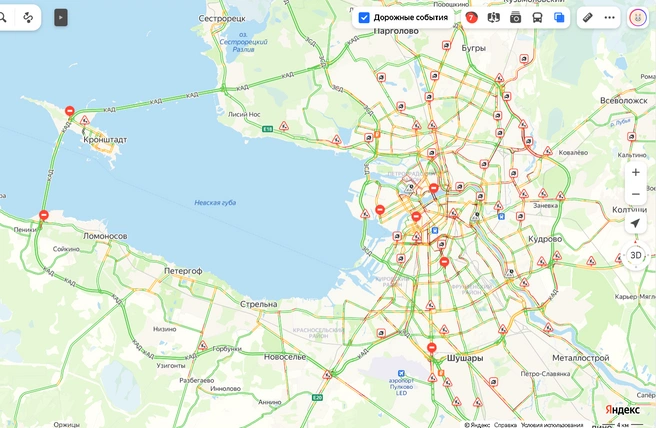The image size is (656, 428).
Task: Open Условия использования terms link
Action: click(x=552, y=424)
